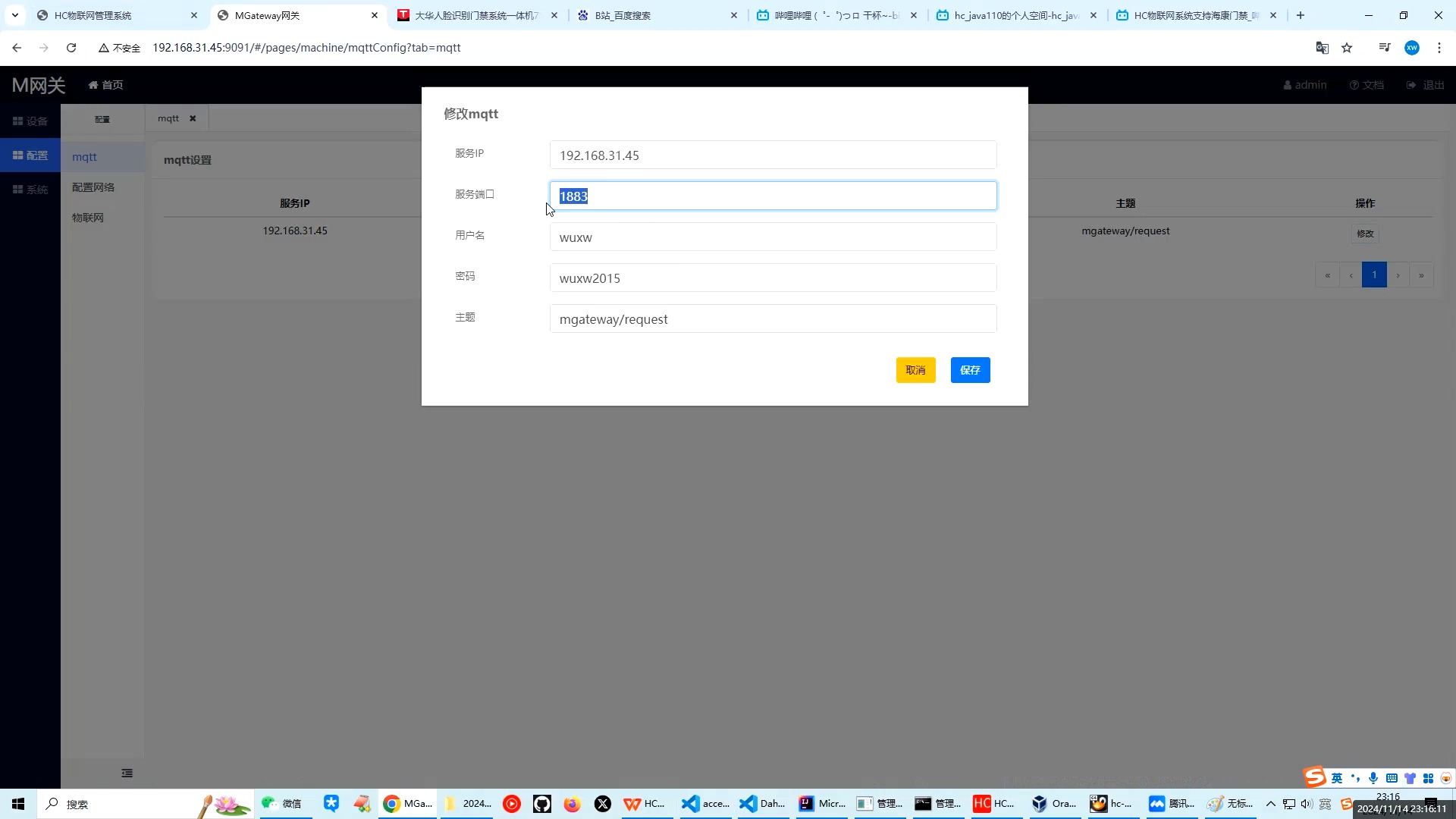Expand hidden system tray icons

1271,805
